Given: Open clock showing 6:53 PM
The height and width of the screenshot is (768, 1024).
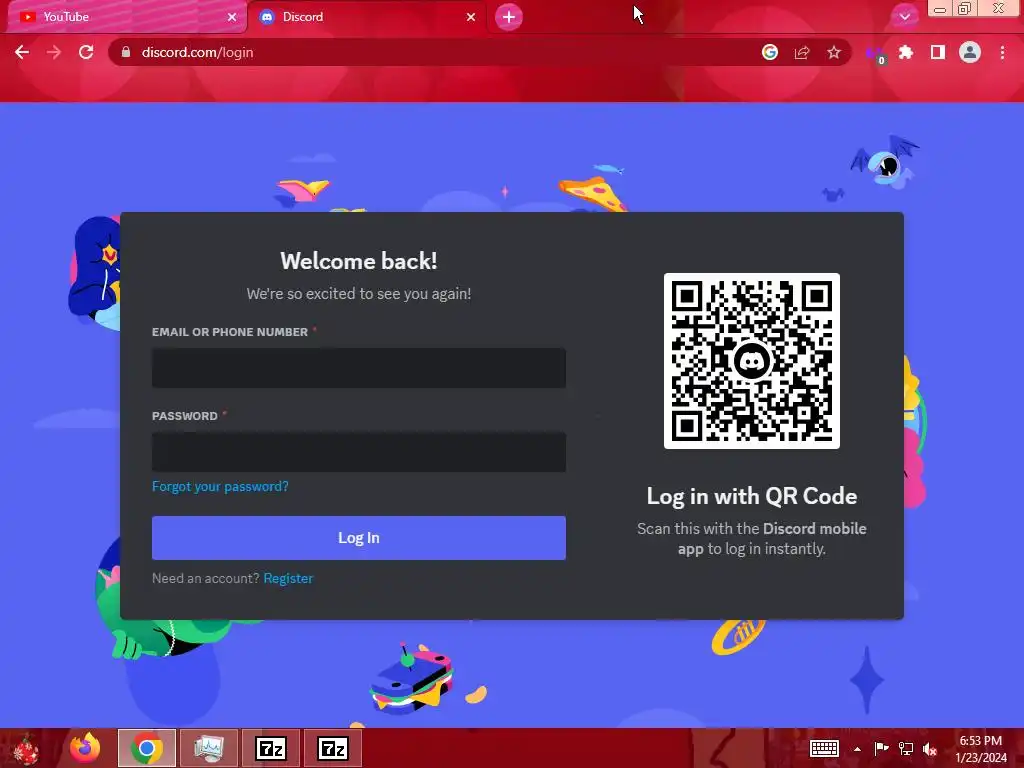Looking at the screenshot, I should (981, 749).
